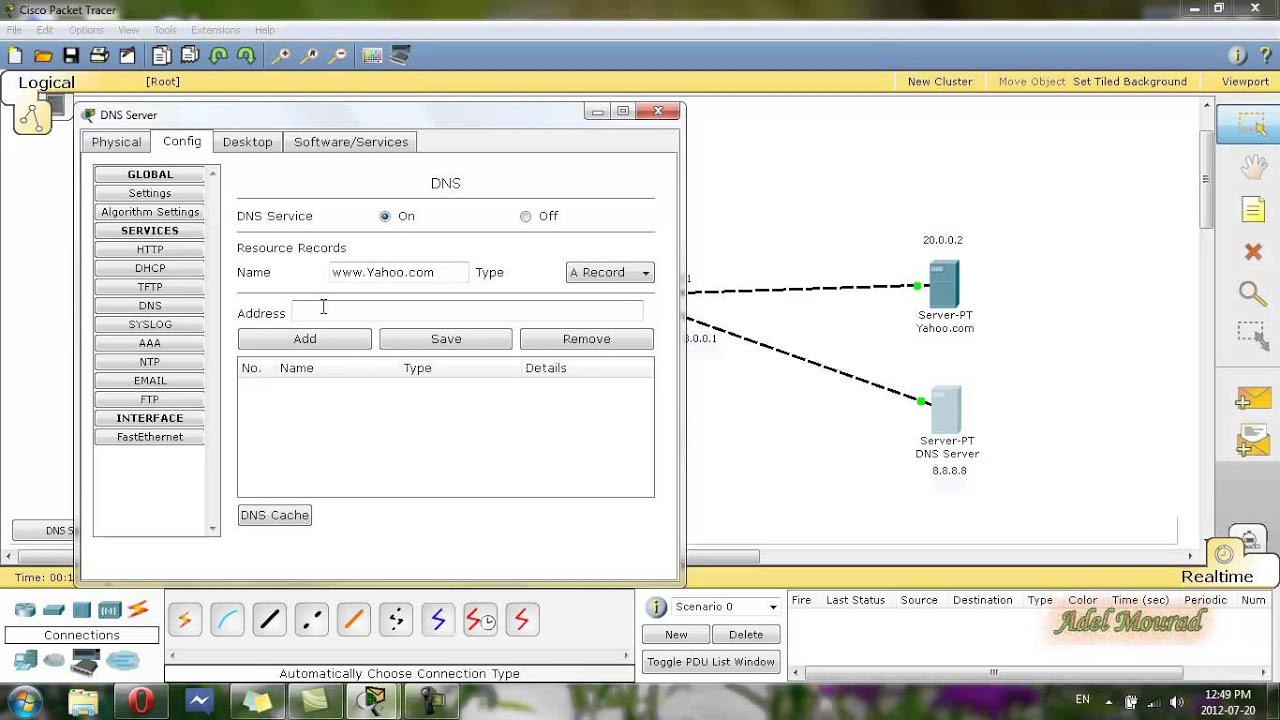
Task: Turn DNS Service Off
Action: 526,216
